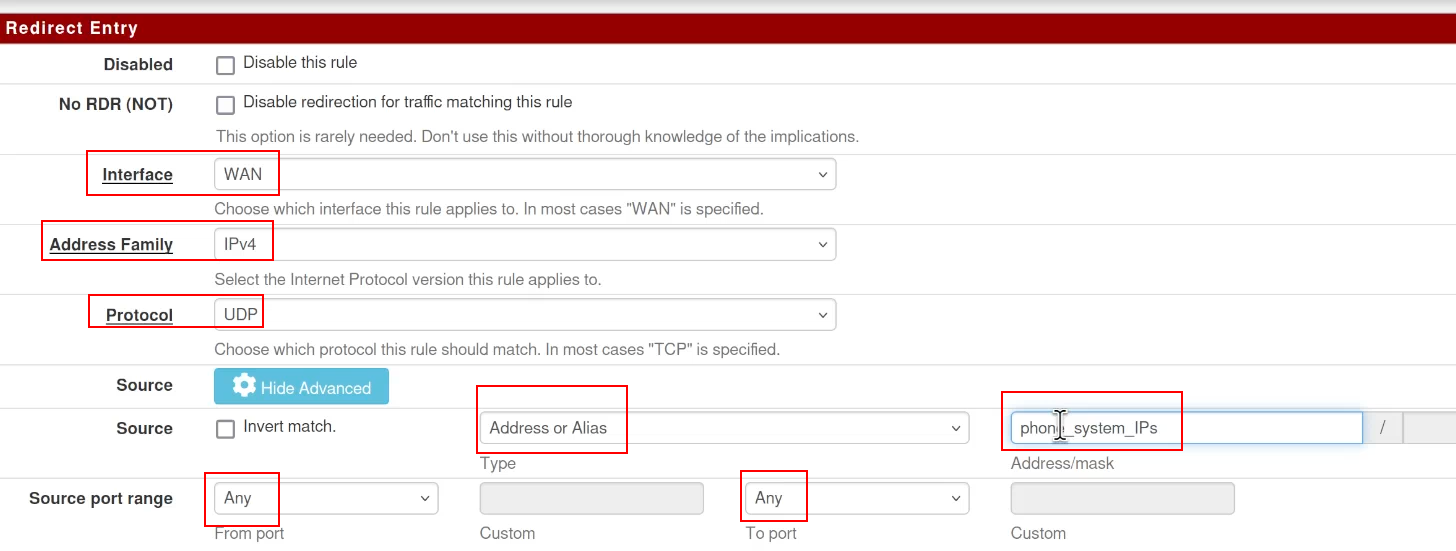
Task: Toggle the Invert match checkbox
Action: pos(226,429)
